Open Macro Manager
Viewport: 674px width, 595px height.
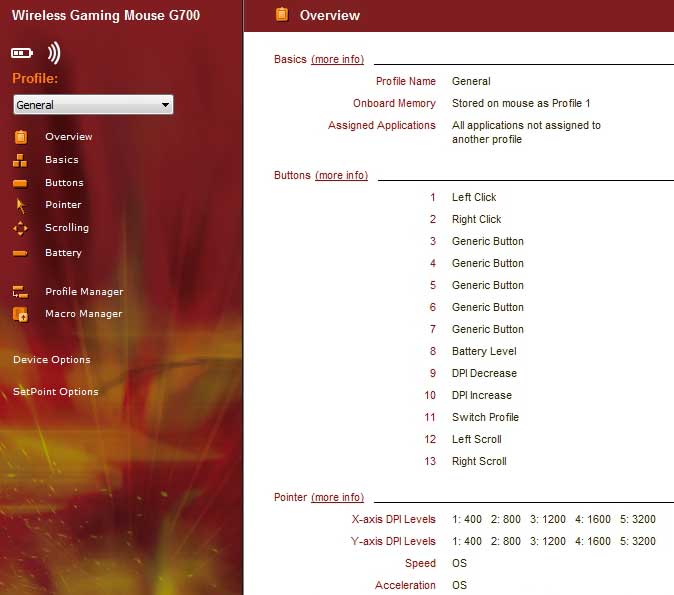click(x=84, y=314)
